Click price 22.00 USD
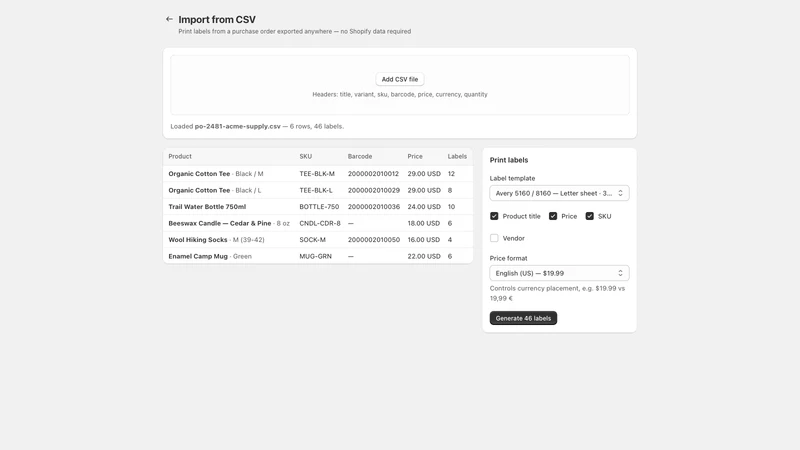Viewport: 800px width, 450px height. click(x=424, y=256)
